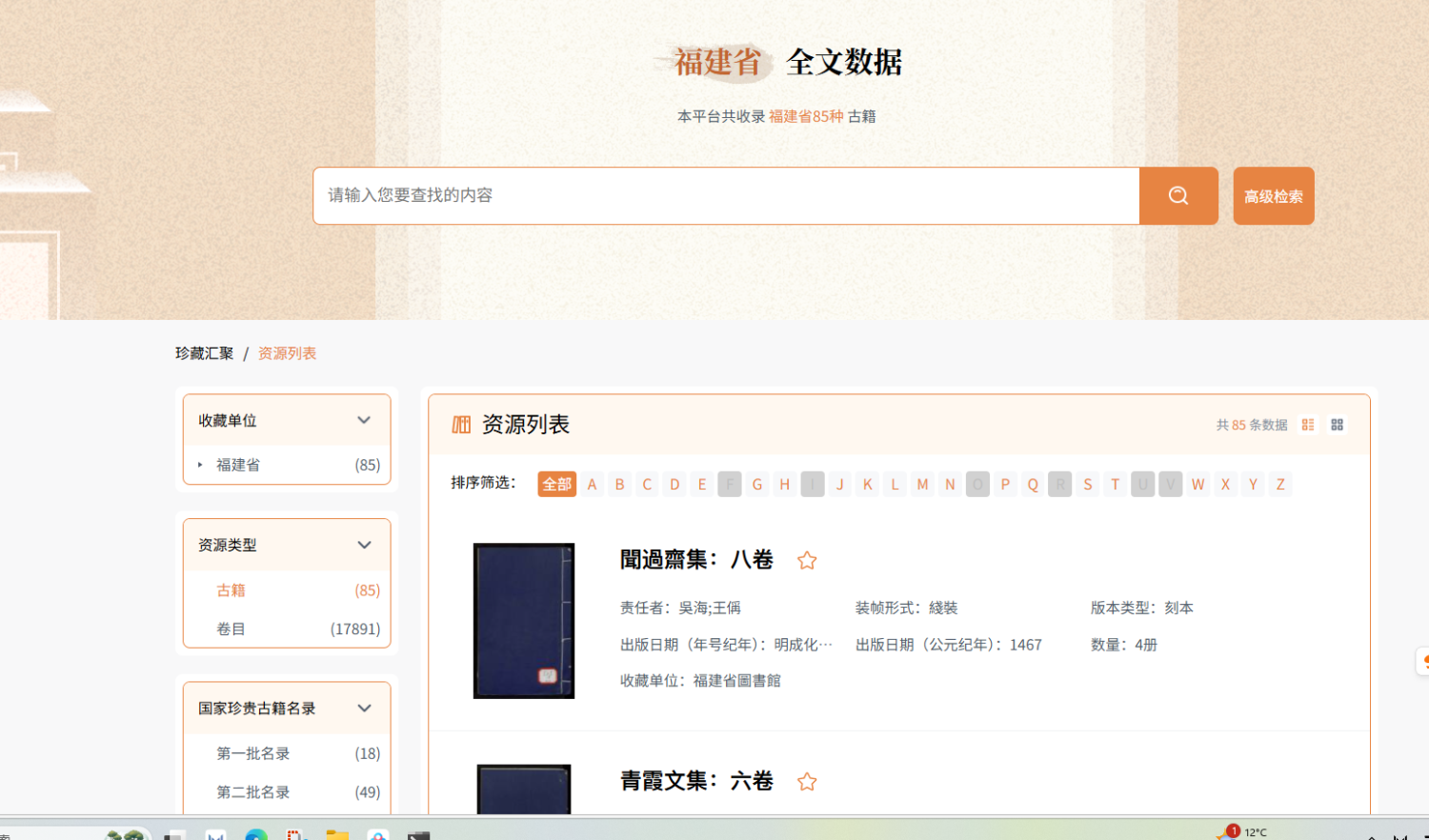The height and width of the screenshot is (840, 1429).
Task: Click the orange search magnifier button
Action: (x=1178, y=196)
